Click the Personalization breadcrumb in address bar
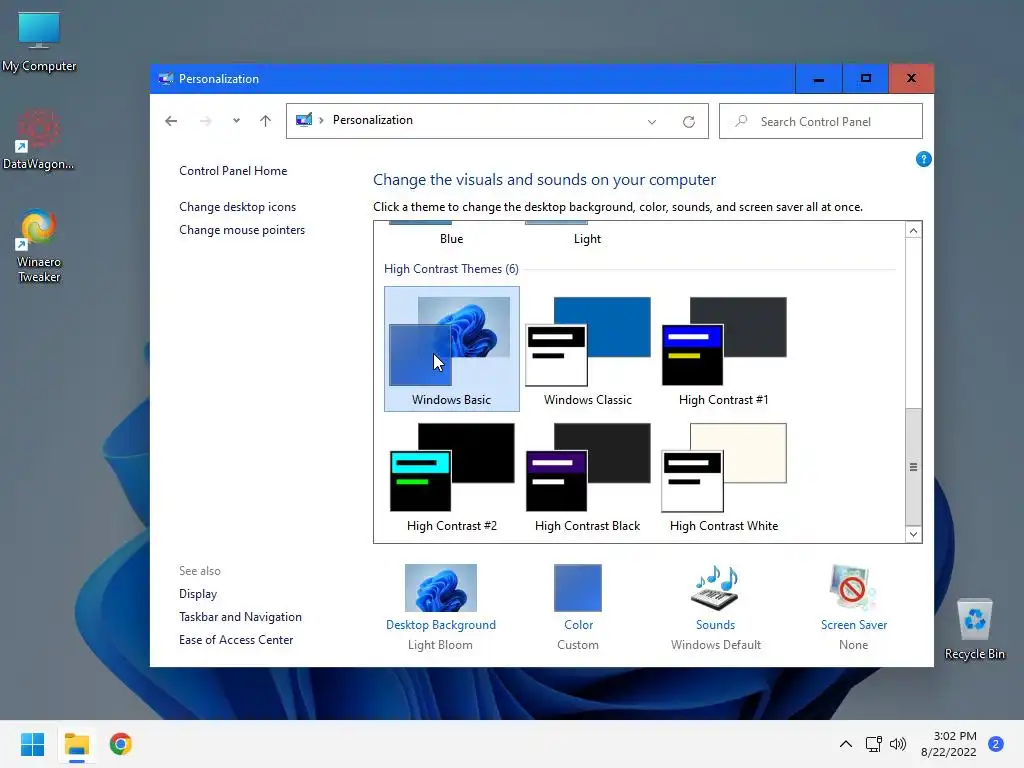This screenshot has width=1024, height=768. (x=372, y=120)
